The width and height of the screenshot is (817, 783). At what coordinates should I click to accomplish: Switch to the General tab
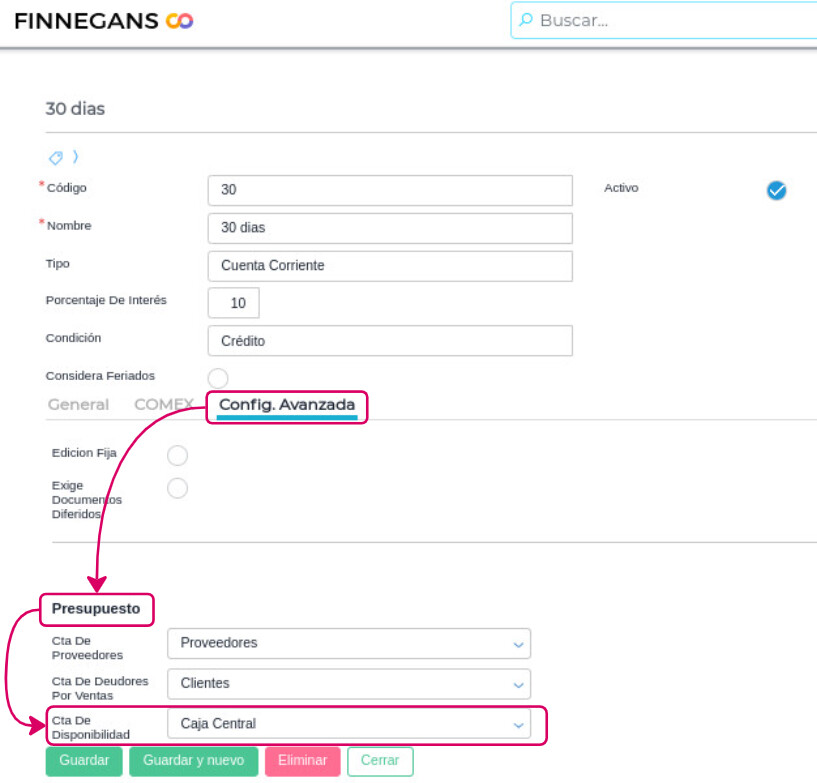pyautogui.click(x=78, y=405)
